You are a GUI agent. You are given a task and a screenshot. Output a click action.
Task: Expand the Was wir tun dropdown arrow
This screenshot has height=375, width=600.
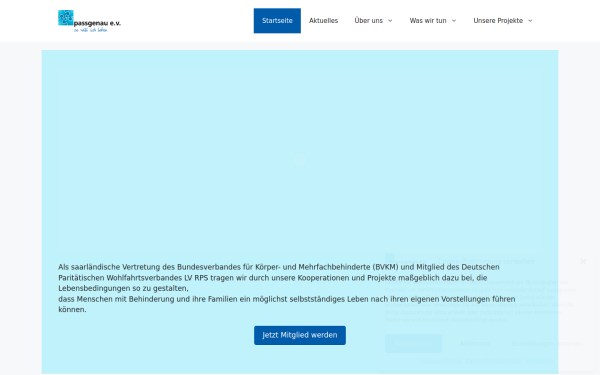(454, 21)
